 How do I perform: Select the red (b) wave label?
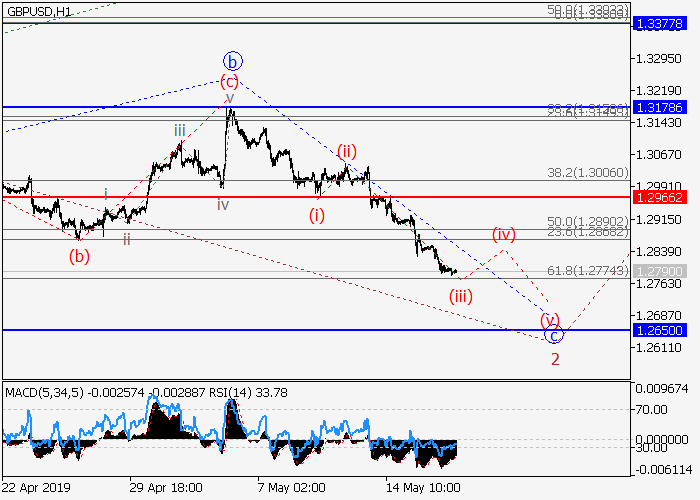click(79, 256)
